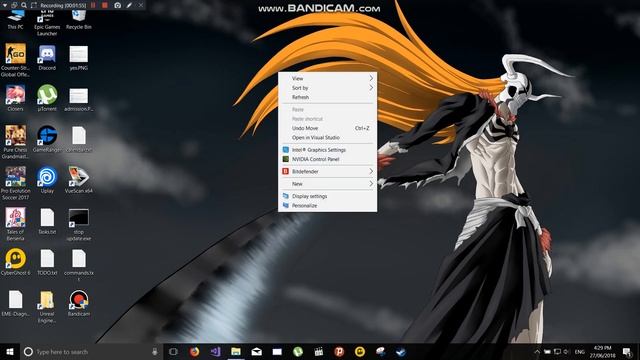Open the network icon in system tray
The height and width of the screenshot is (360, 640).
click(557, 351)
